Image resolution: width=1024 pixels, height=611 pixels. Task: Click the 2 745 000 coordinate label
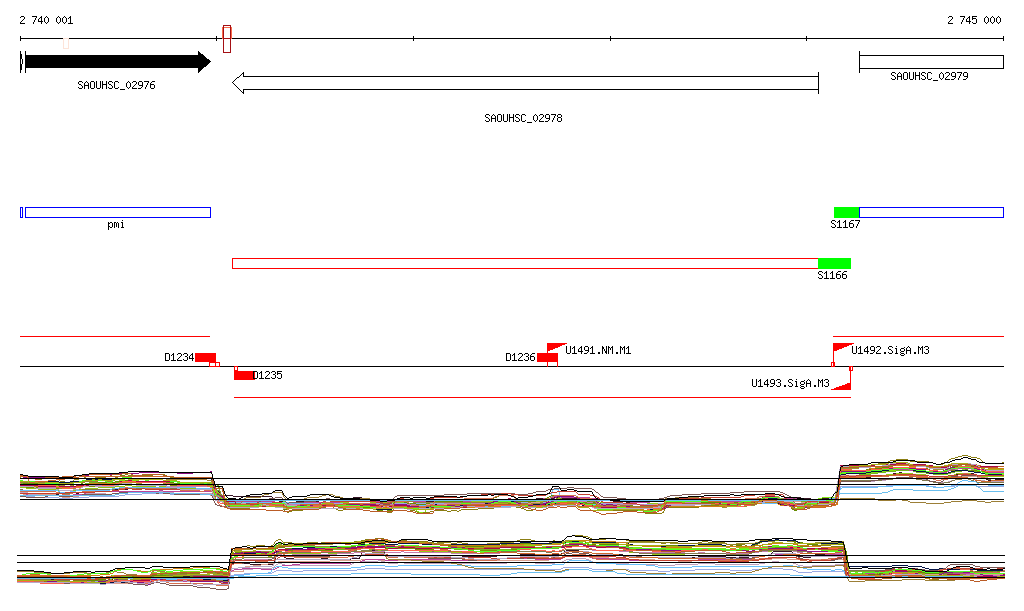coord(974,20)
